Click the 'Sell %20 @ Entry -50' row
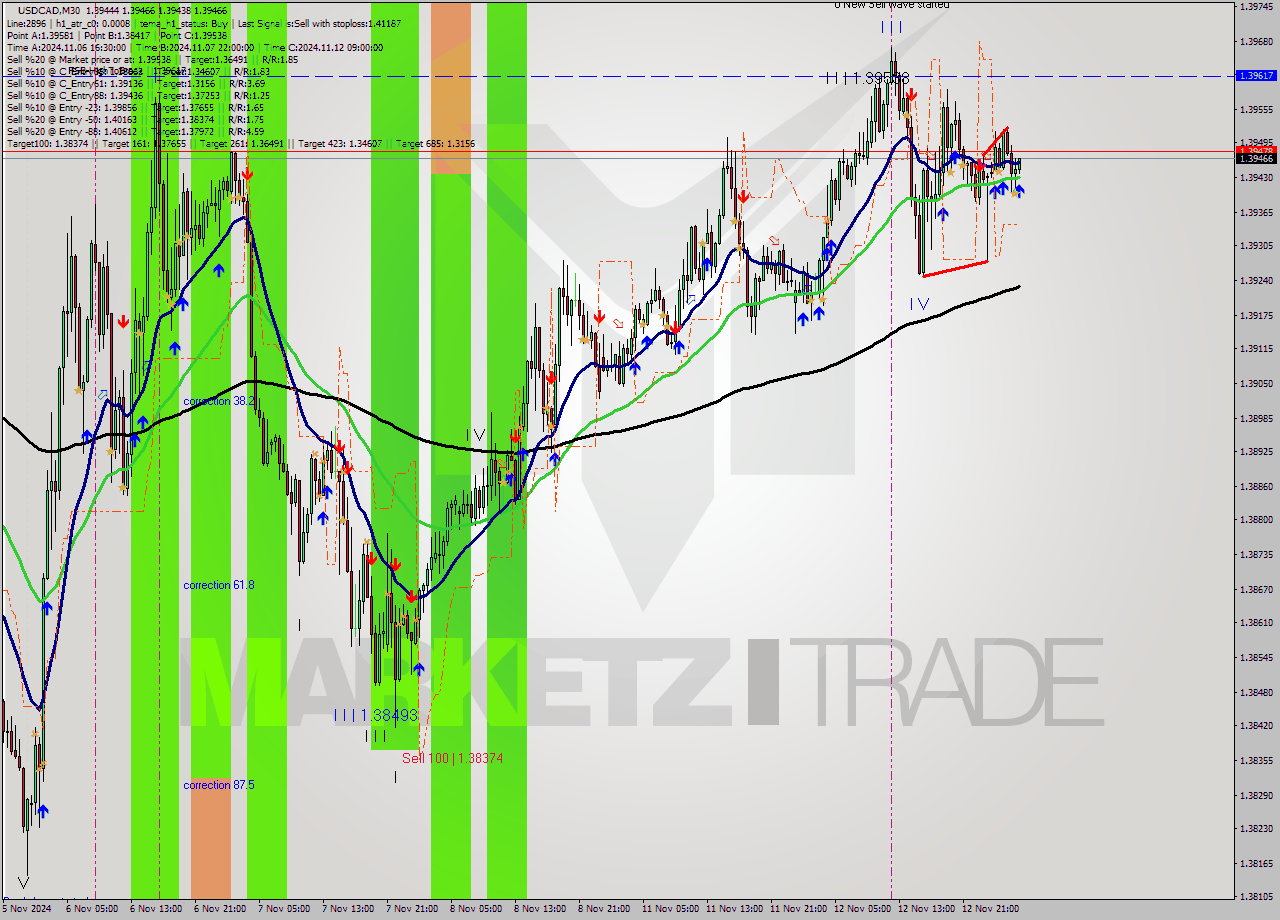This screenshot has width=1280, height=920. click(135, 119)
